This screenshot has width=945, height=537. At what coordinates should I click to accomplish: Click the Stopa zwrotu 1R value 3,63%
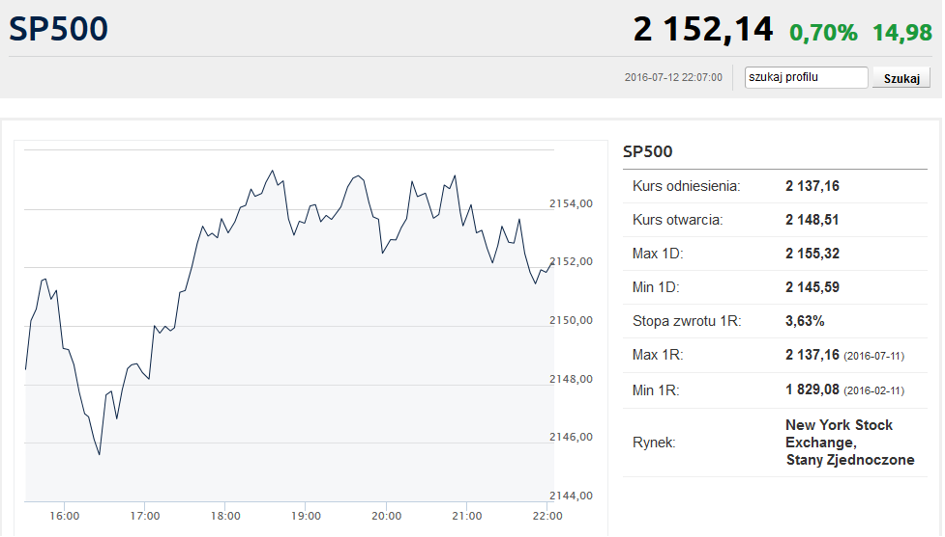pyautogui.click(x=805, y=321)
